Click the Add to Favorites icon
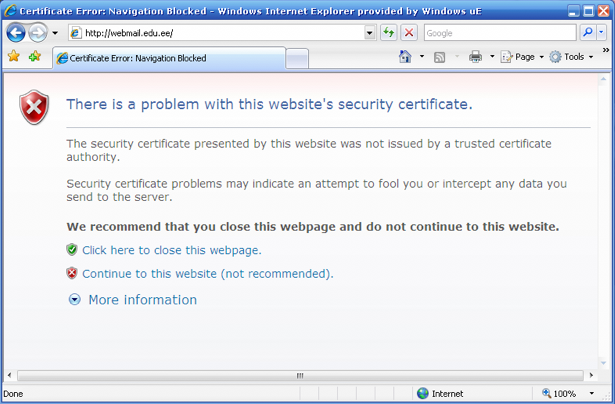 (35, 56)
